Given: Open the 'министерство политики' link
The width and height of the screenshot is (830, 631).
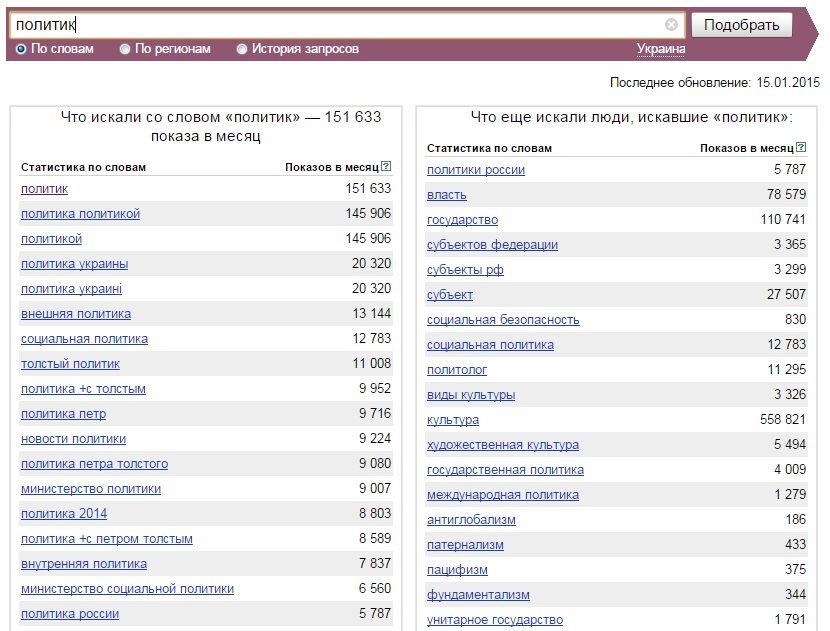Looking at the screenshot, I should [91, 489].
